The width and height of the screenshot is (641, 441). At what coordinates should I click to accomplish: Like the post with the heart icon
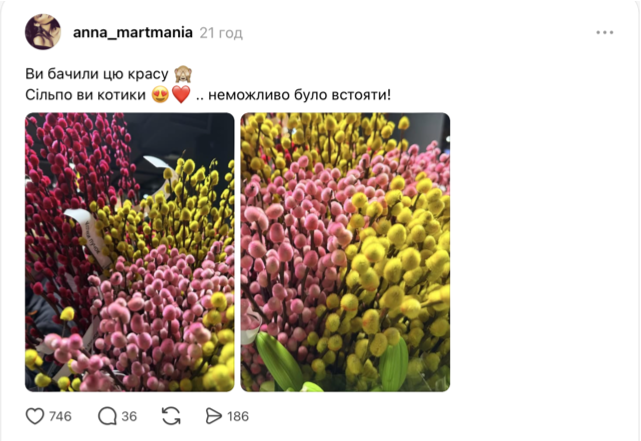[35, 416]
